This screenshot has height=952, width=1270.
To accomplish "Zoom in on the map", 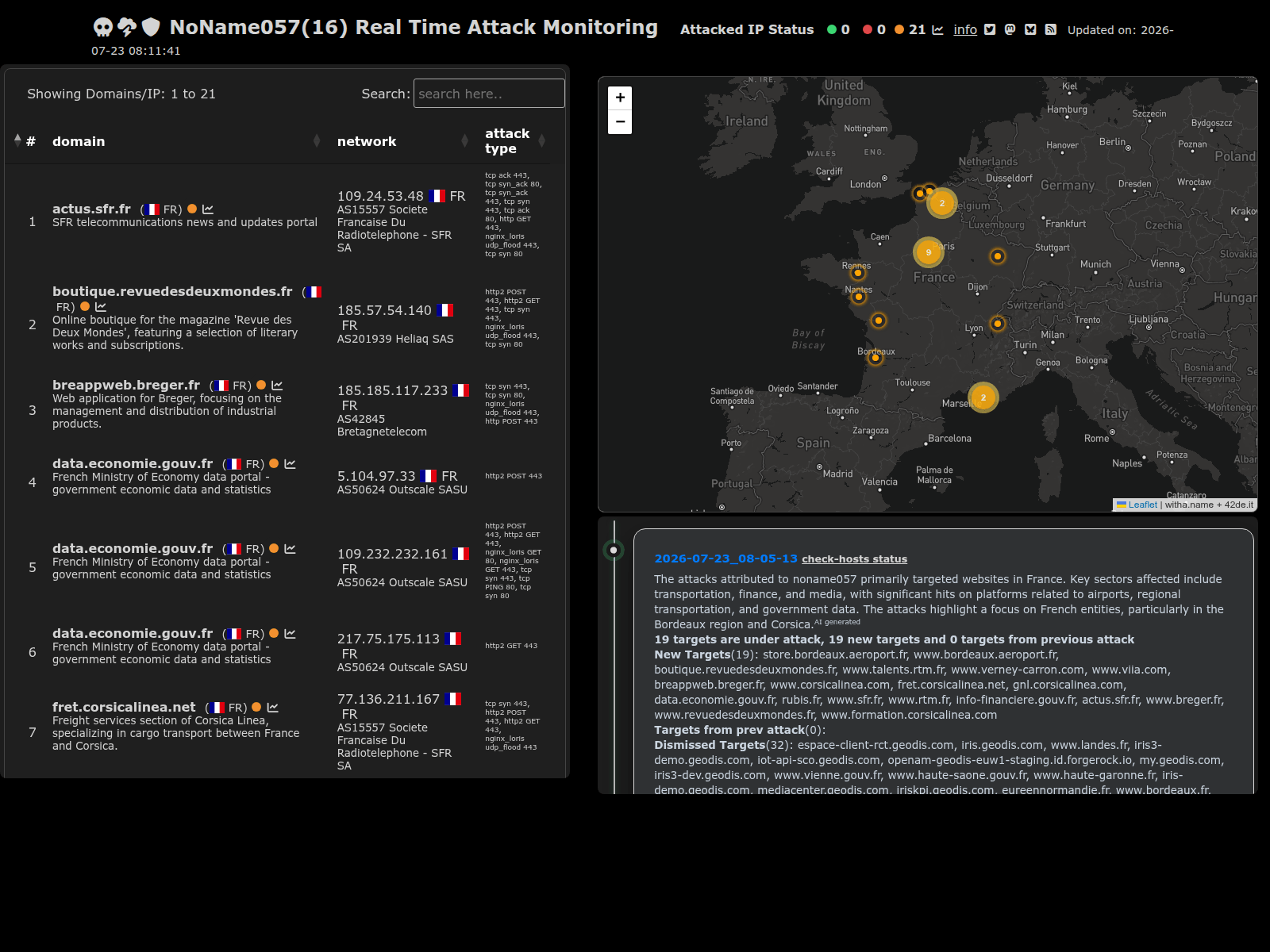I will (620, 98).
